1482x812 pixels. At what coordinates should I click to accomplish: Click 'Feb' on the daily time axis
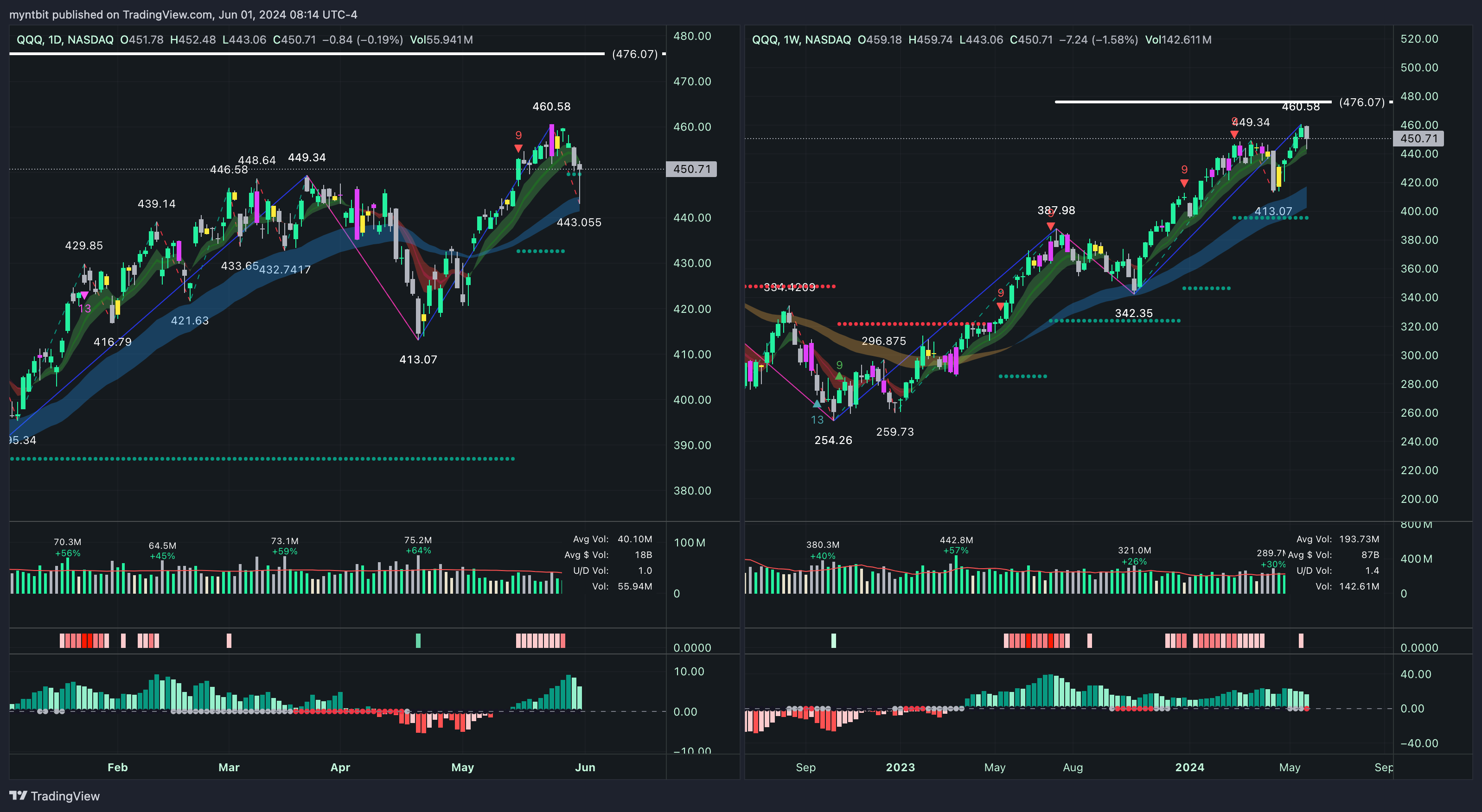coord(118,768)
